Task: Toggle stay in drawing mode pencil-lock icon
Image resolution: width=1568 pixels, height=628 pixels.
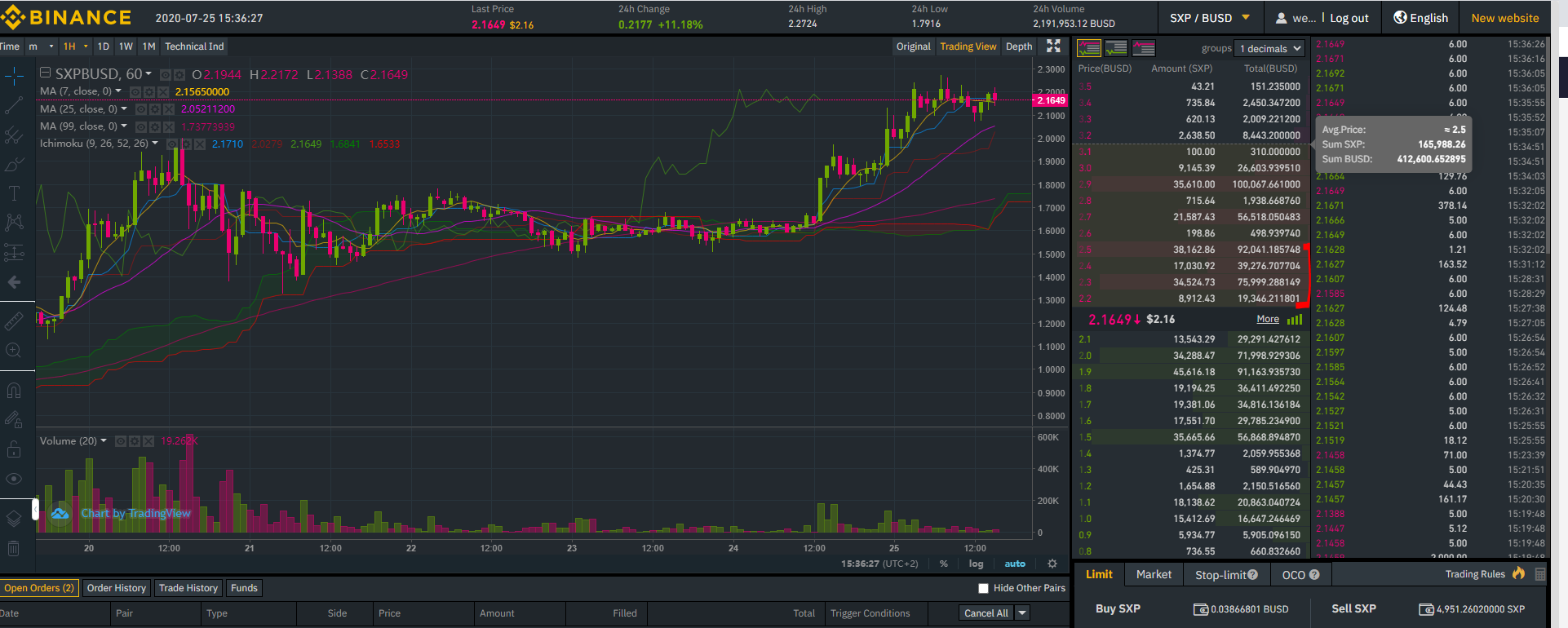Action: [14, 419]
